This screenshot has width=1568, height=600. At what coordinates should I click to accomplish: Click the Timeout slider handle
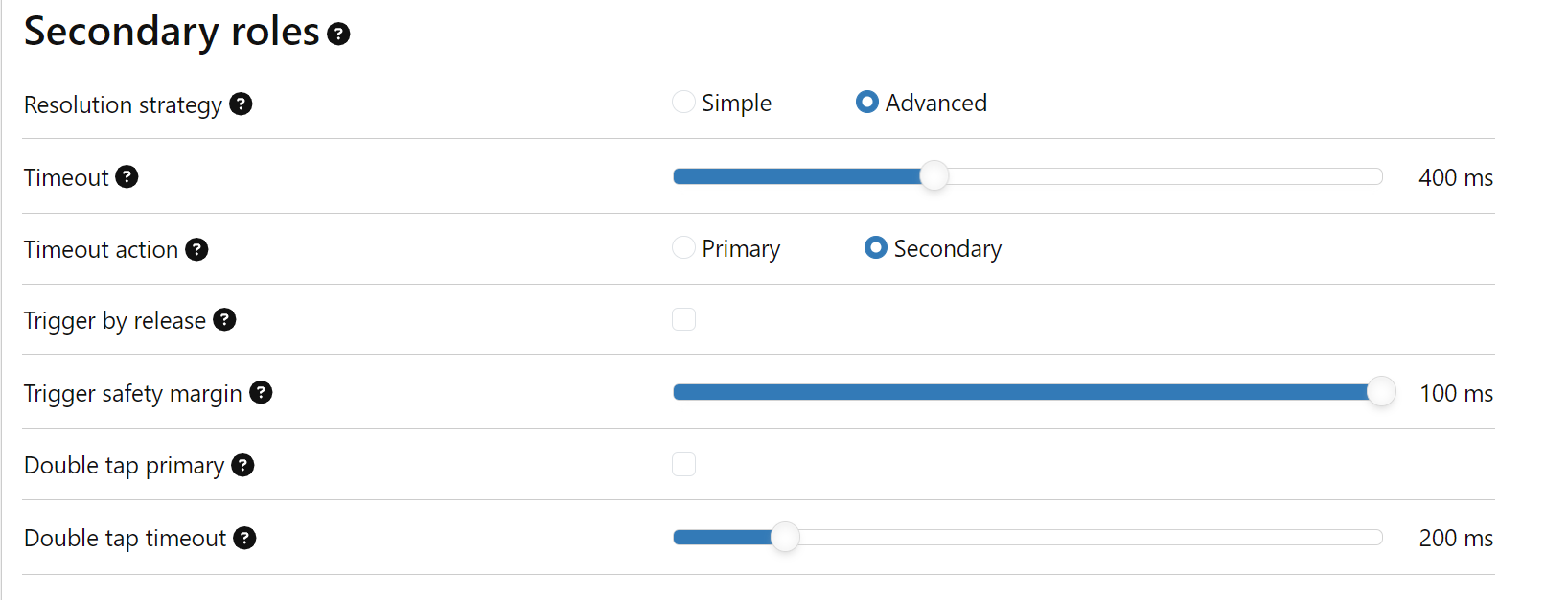[934, 176]
